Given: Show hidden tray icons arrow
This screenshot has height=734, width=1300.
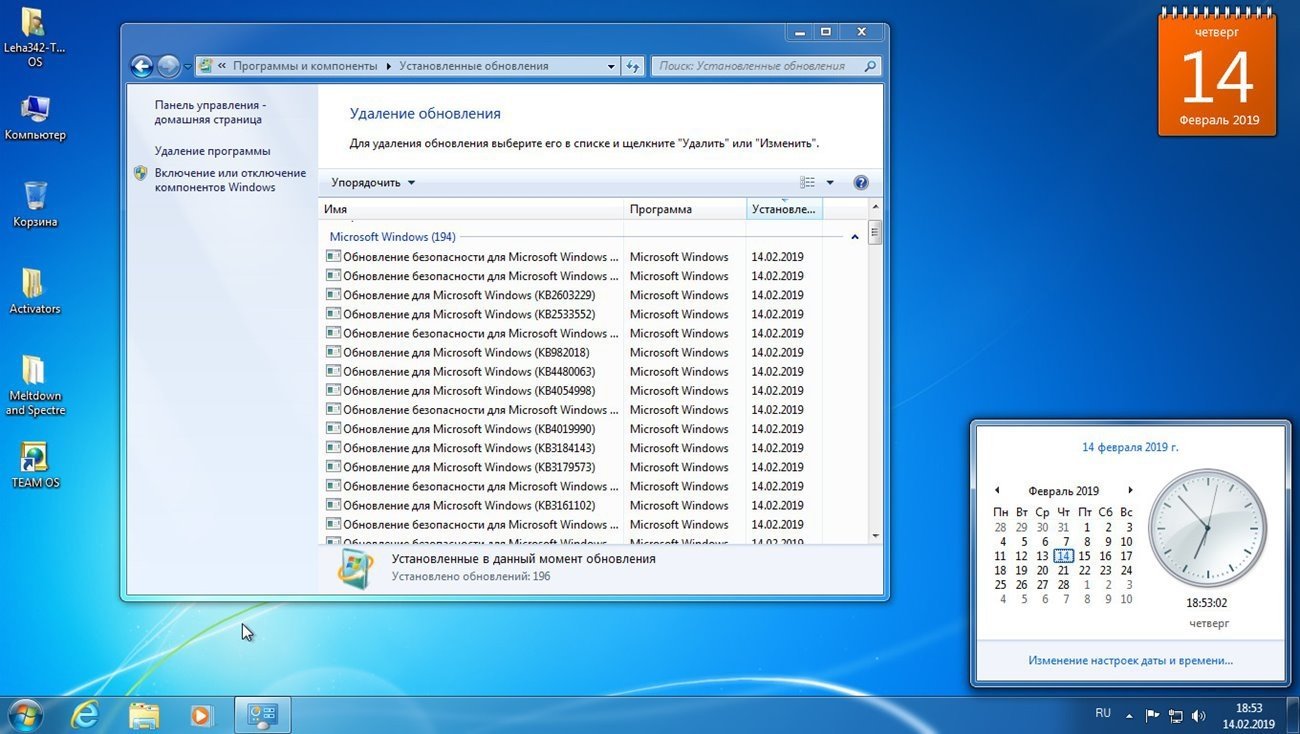Looking at the screenshot, I should [x=1129, y=716].
